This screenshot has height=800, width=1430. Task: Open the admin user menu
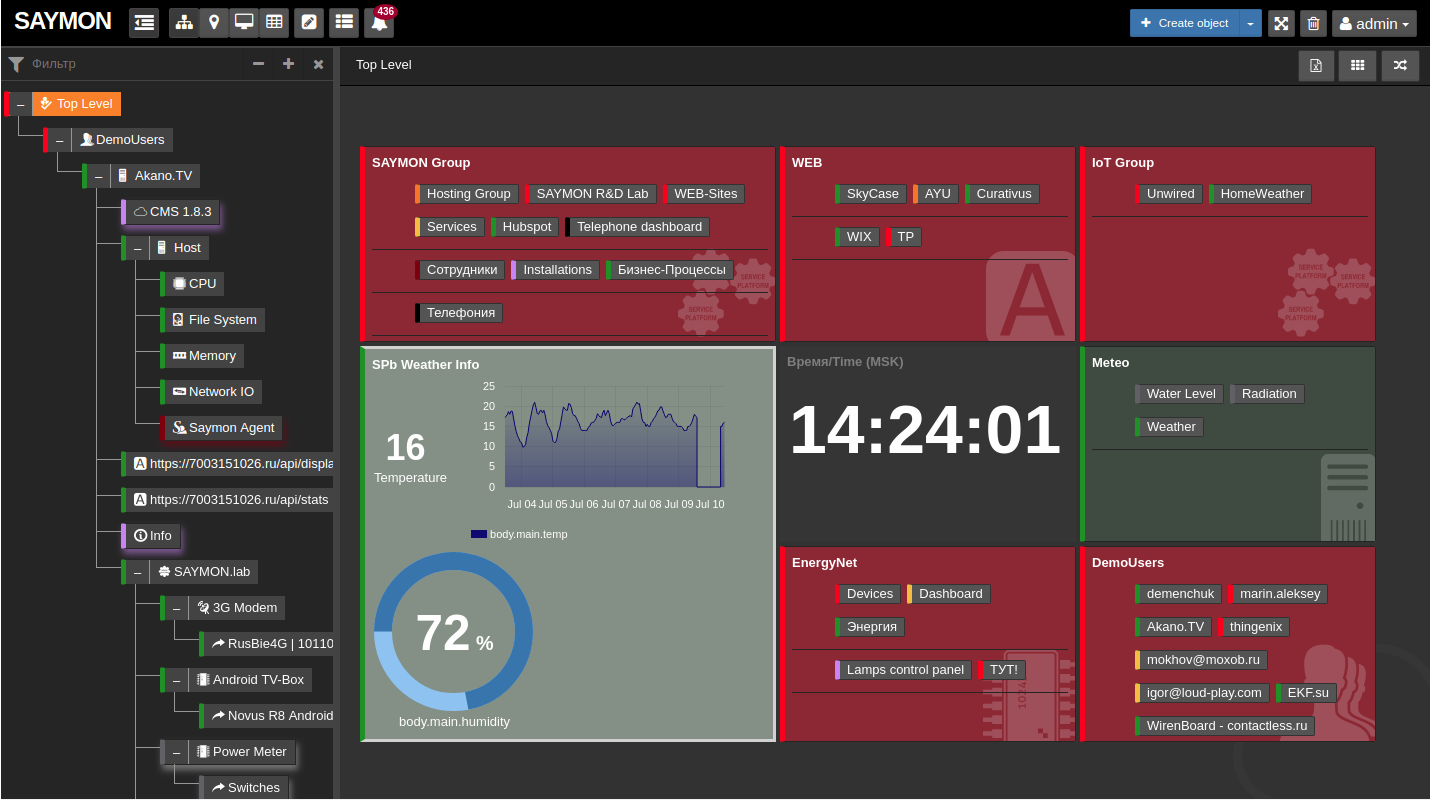tap(1374, 23)
